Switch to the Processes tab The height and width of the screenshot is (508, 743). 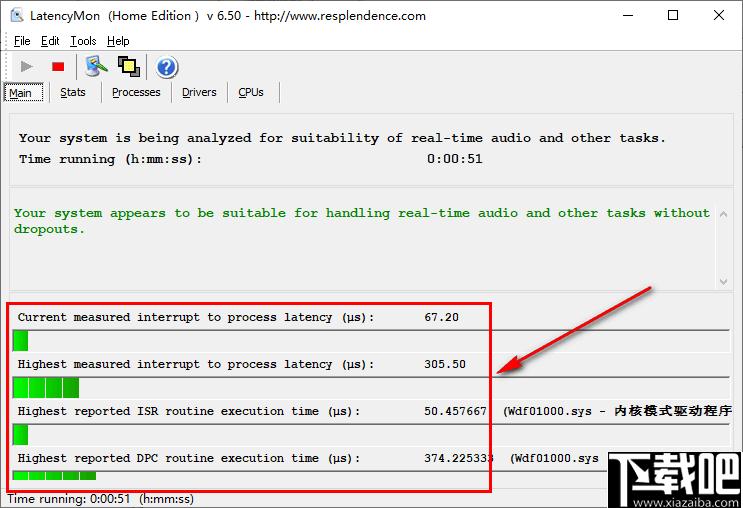click(x=136, y=92)
